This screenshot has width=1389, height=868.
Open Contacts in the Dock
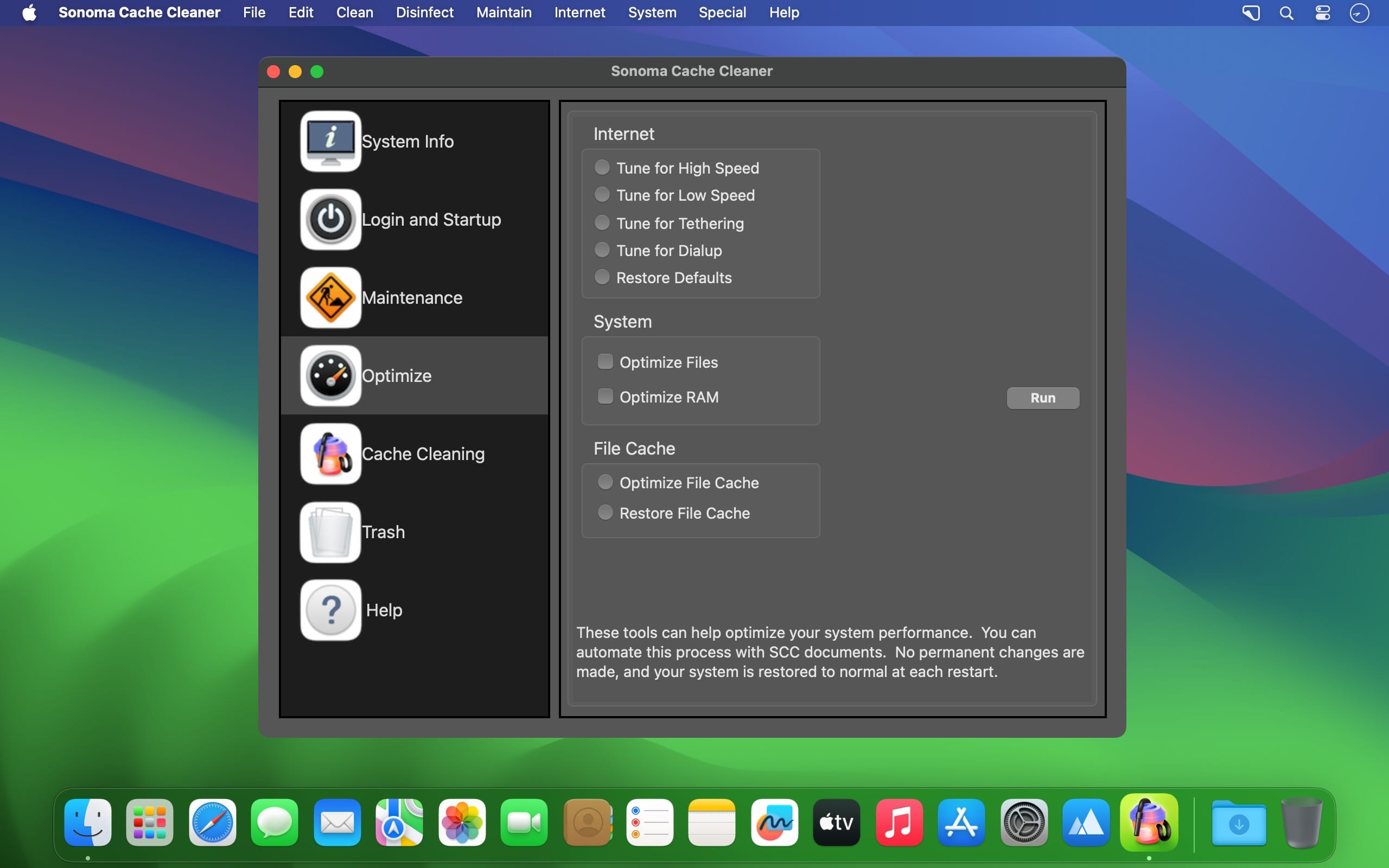coord(587,822)
